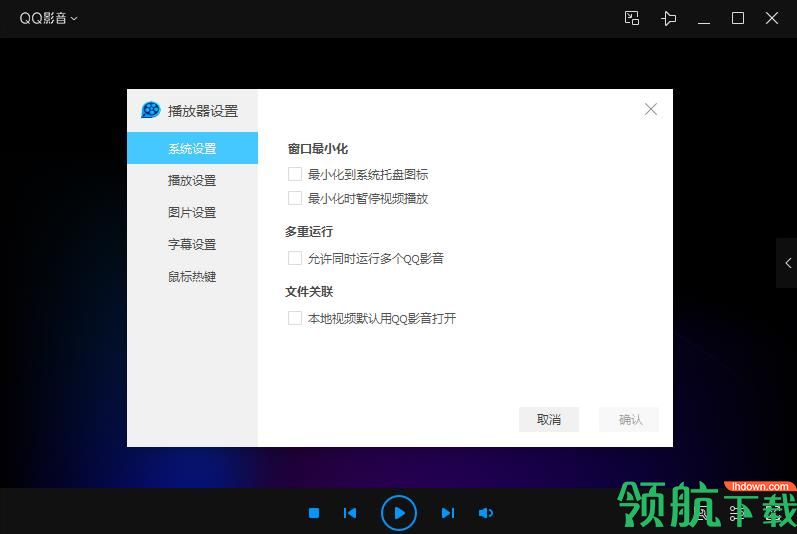Image resolution: width=797 pixels, height=534 pixels.
Task: Switch to the 字幕设置 tab
Action: (x=192, y=244)
